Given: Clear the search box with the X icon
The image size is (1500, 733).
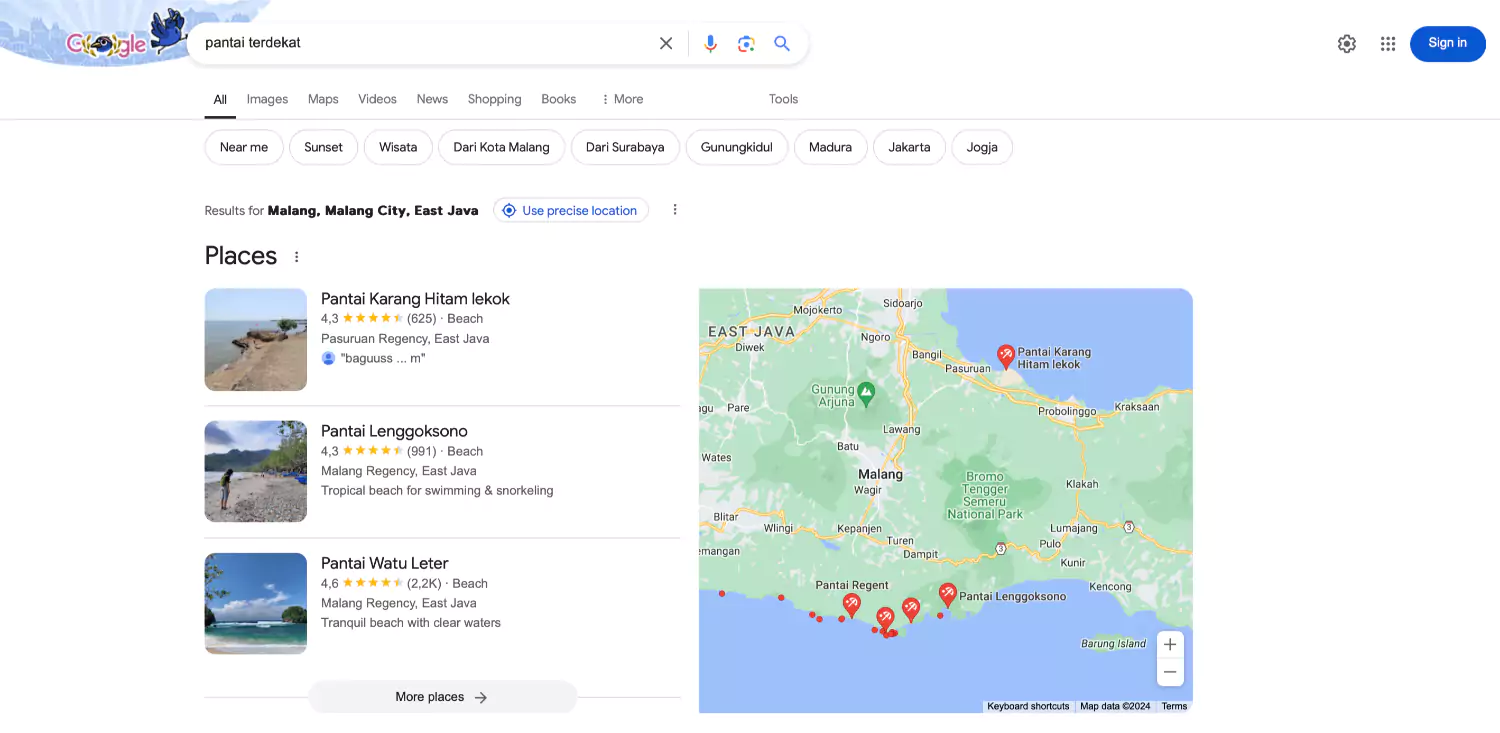Looking at the screenshot, I should (x=666, y=43).
